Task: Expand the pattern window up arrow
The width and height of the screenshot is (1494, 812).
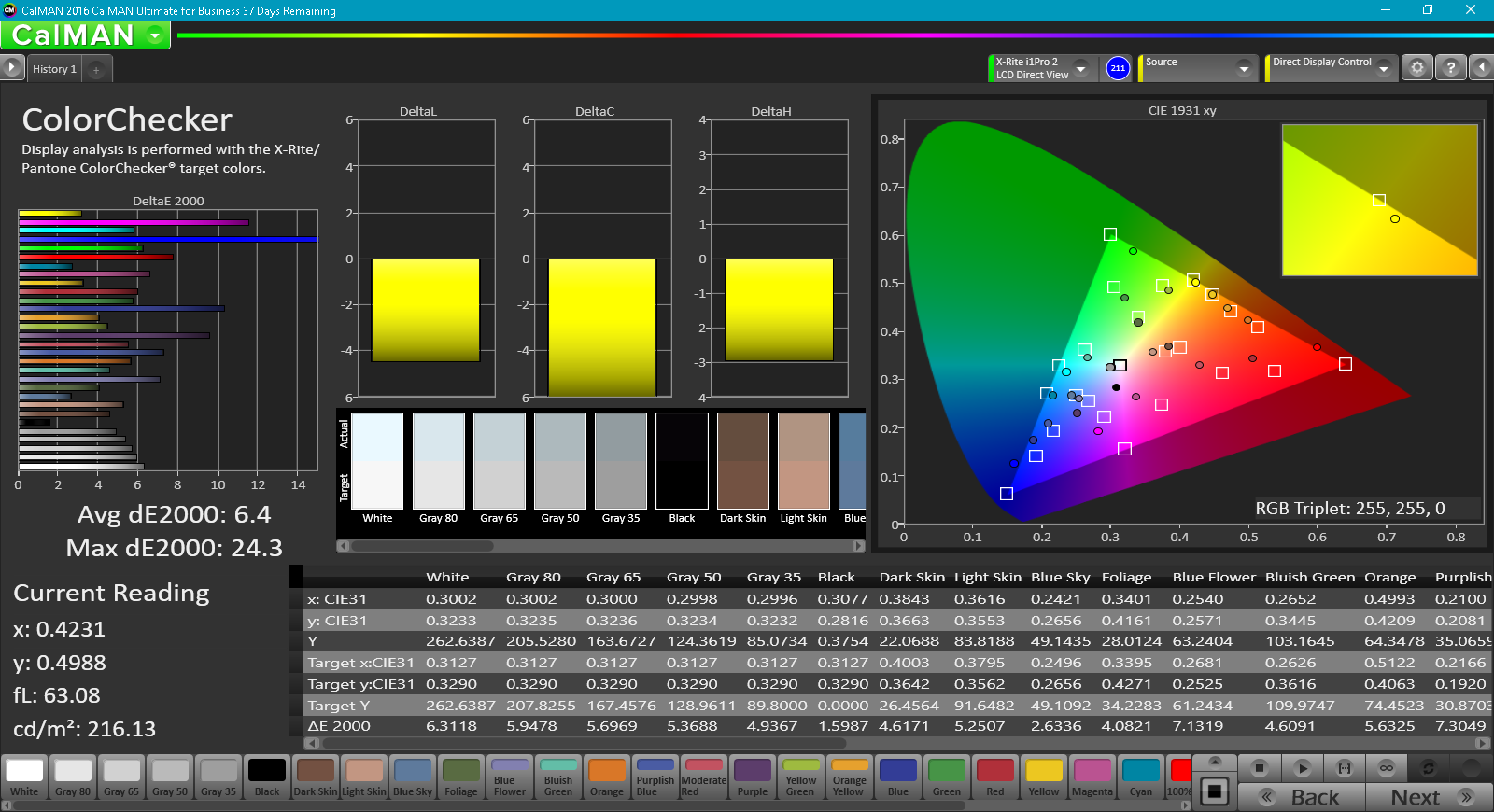Action: [x=1215, y=763]
